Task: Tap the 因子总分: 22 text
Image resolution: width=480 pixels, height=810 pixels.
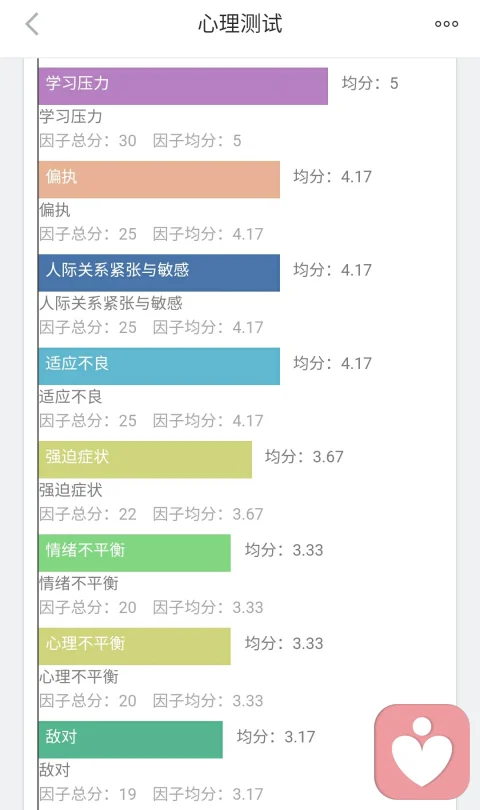Action: coord(88,514)
